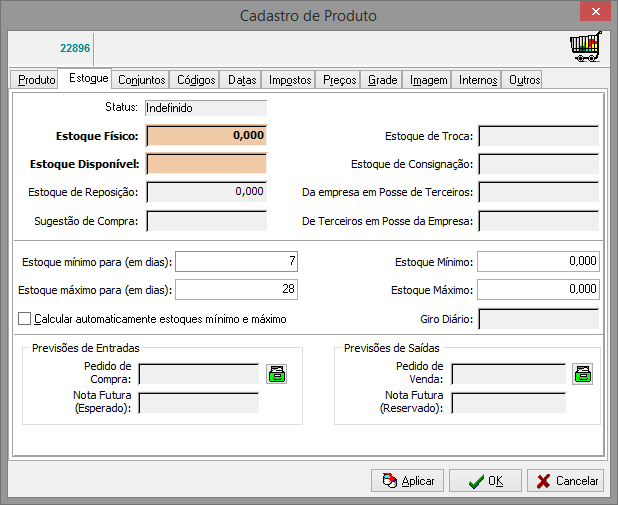This screenshot has height=505, width=618.
Task: Go to the Códigos tab
Action: [196, 80]
